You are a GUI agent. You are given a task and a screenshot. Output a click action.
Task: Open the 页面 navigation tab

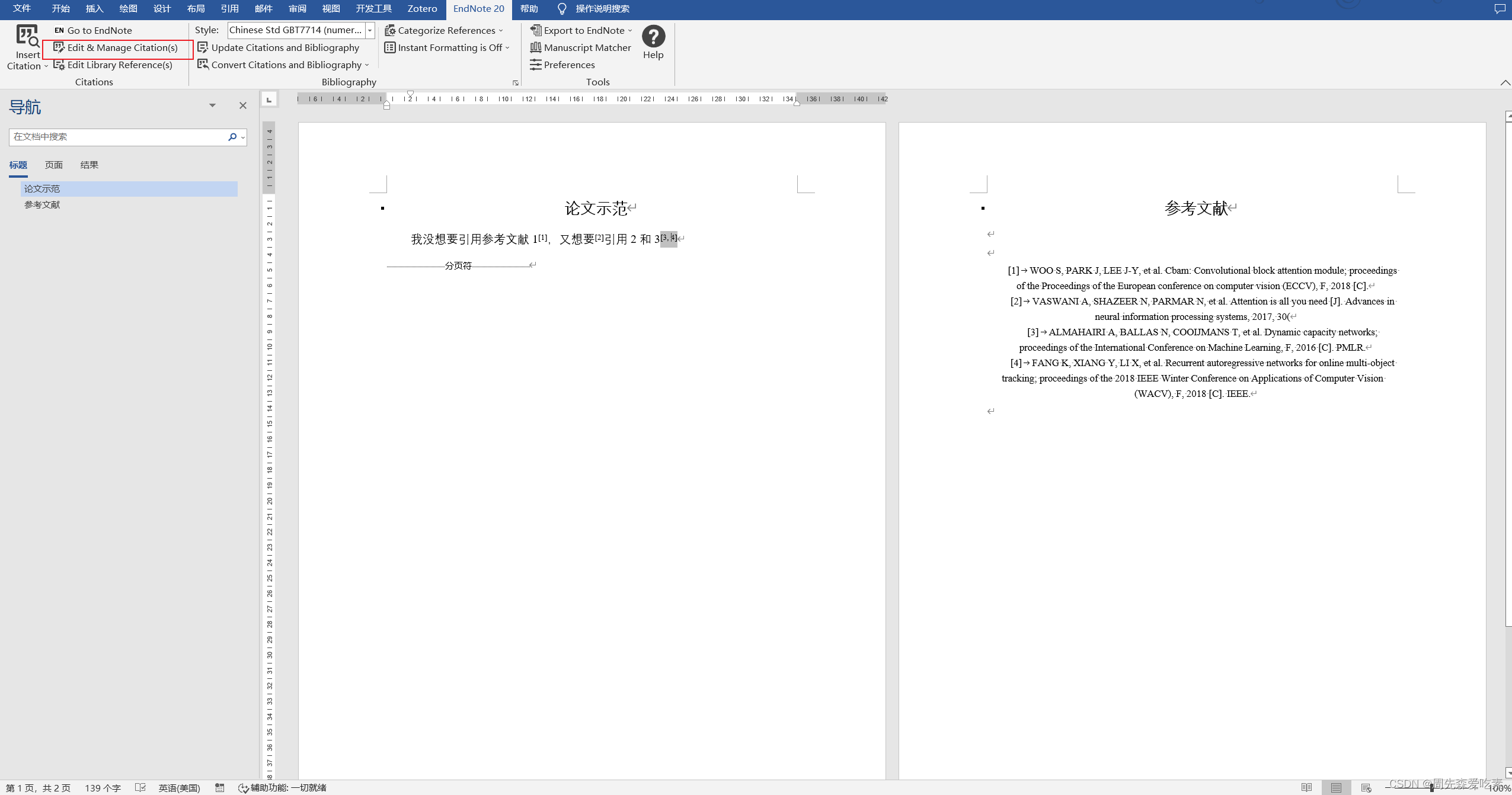(54, 165)
